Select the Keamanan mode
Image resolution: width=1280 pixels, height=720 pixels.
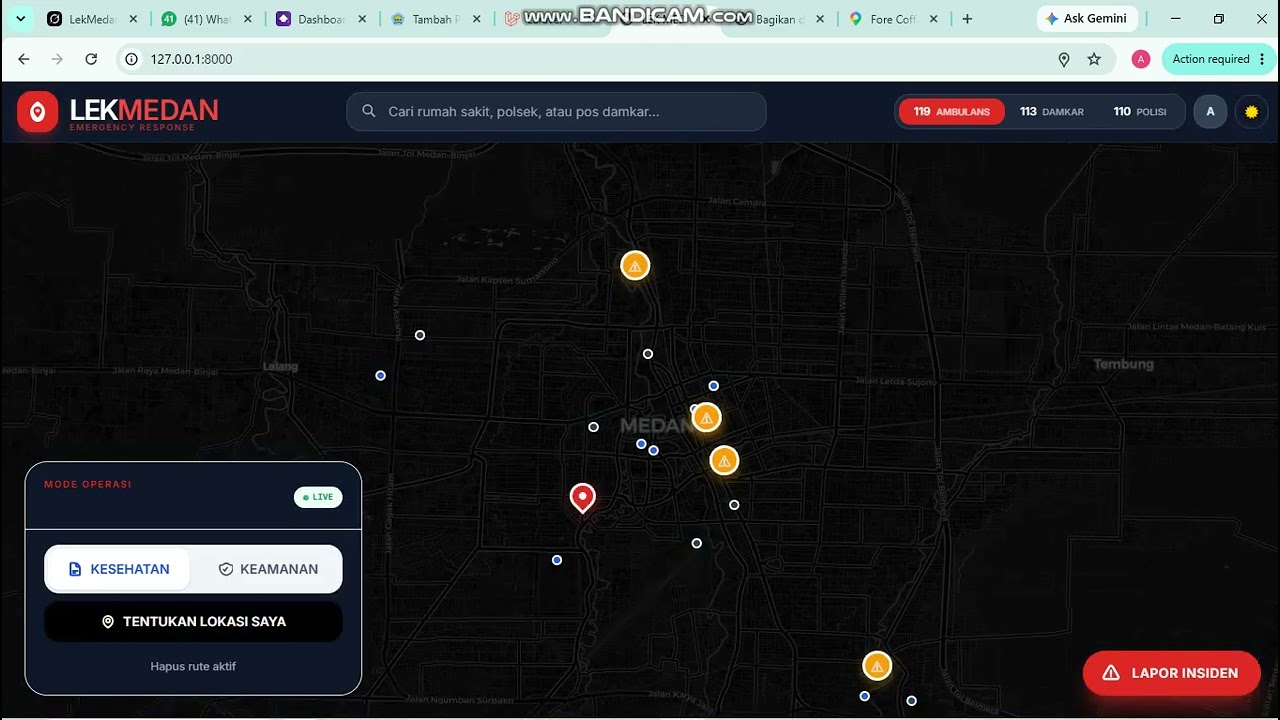[268, 569]
